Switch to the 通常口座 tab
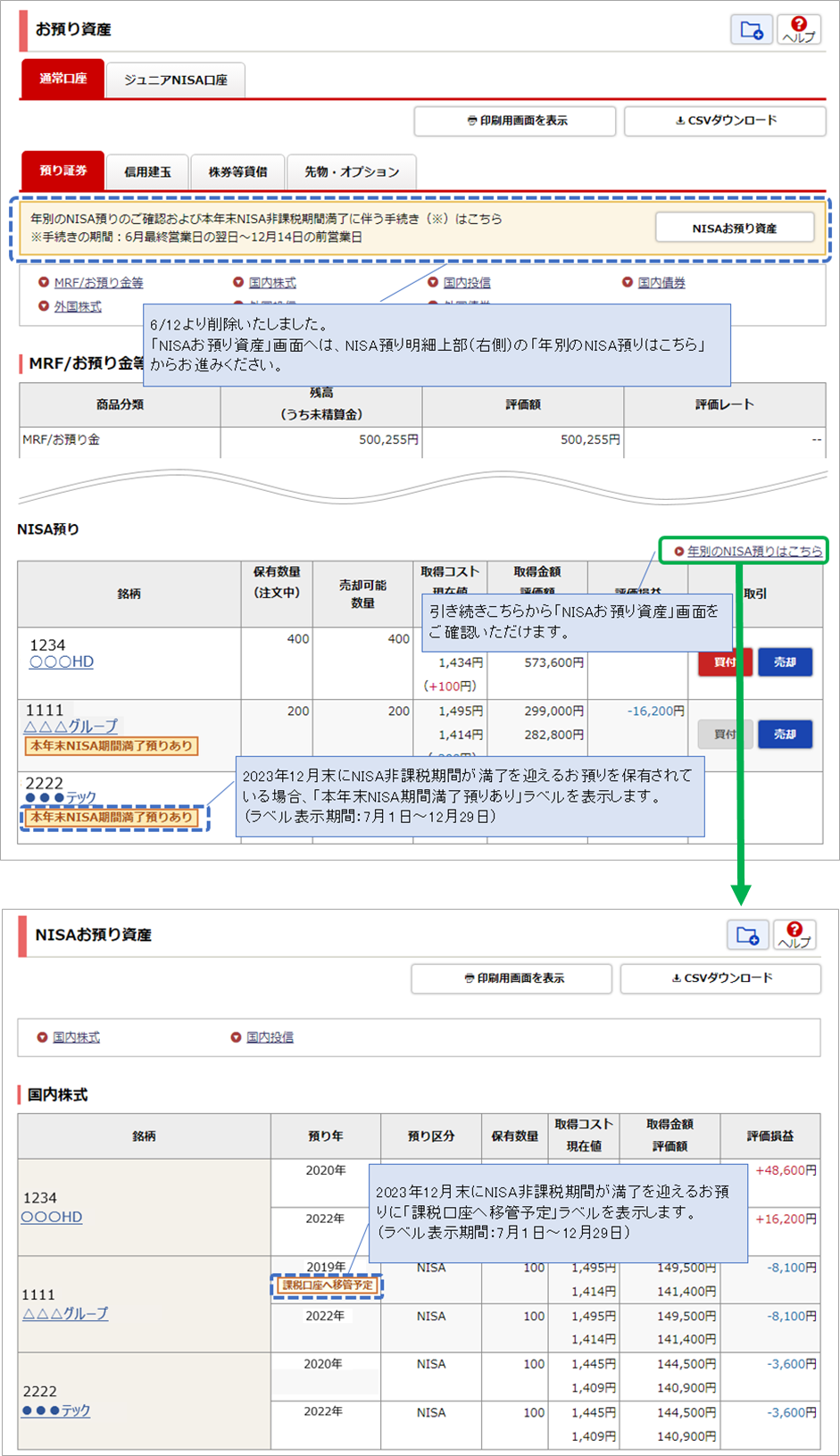Viewport: 840px width, 1456px height. 62,79
